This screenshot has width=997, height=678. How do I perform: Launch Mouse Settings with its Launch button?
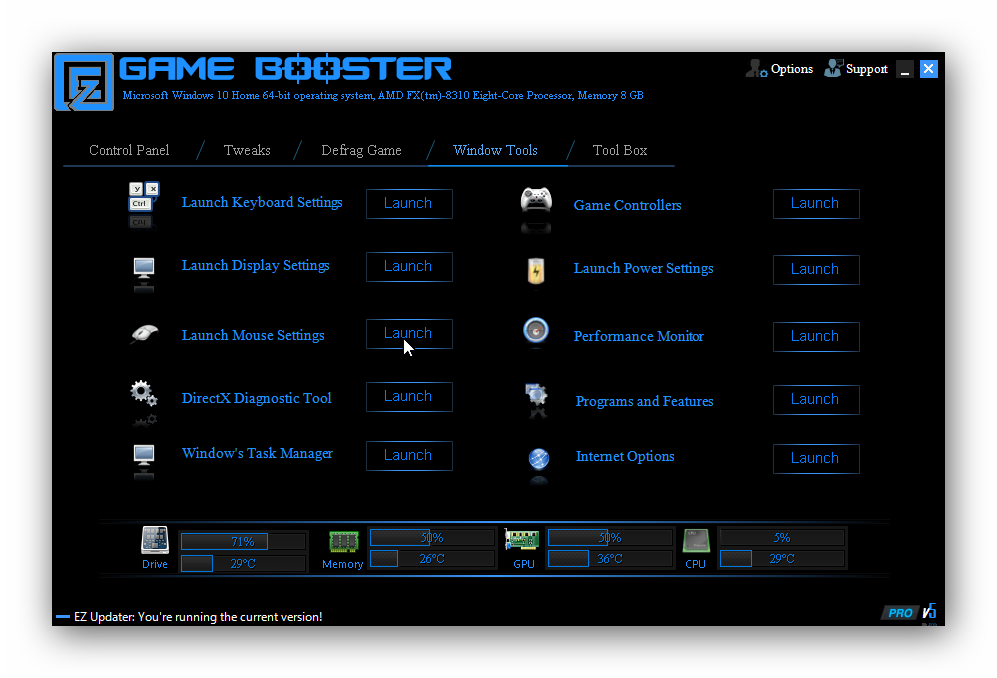[x=409, y=333]
